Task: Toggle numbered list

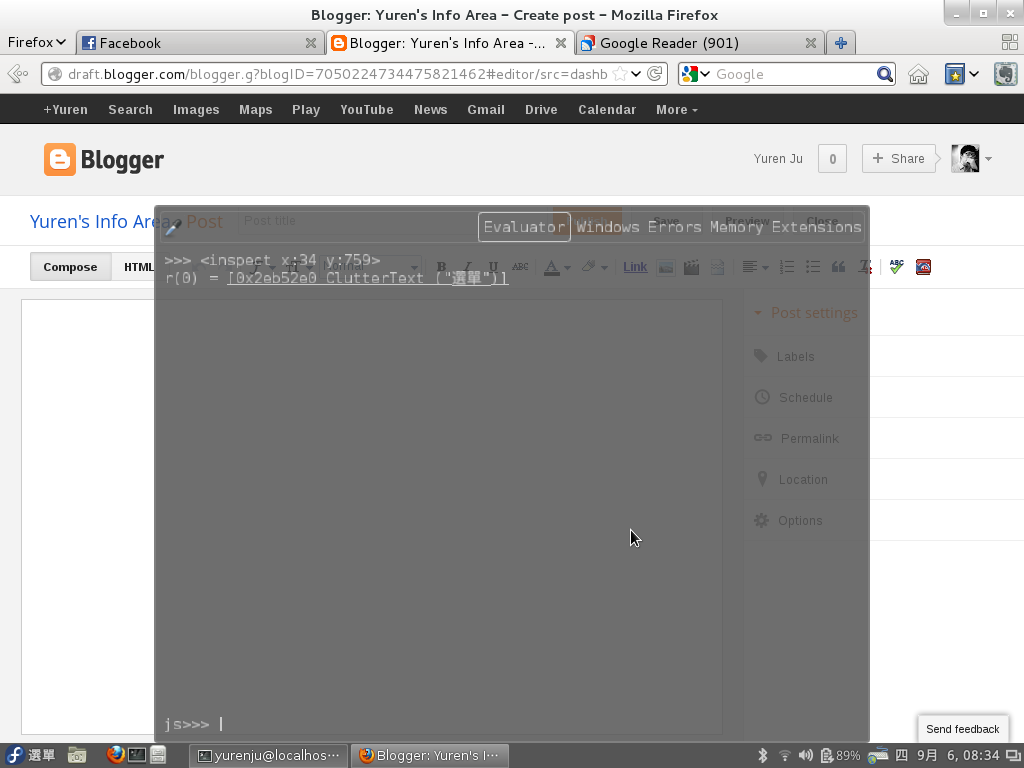Action: pyautogui.click(x=787, y=267)
